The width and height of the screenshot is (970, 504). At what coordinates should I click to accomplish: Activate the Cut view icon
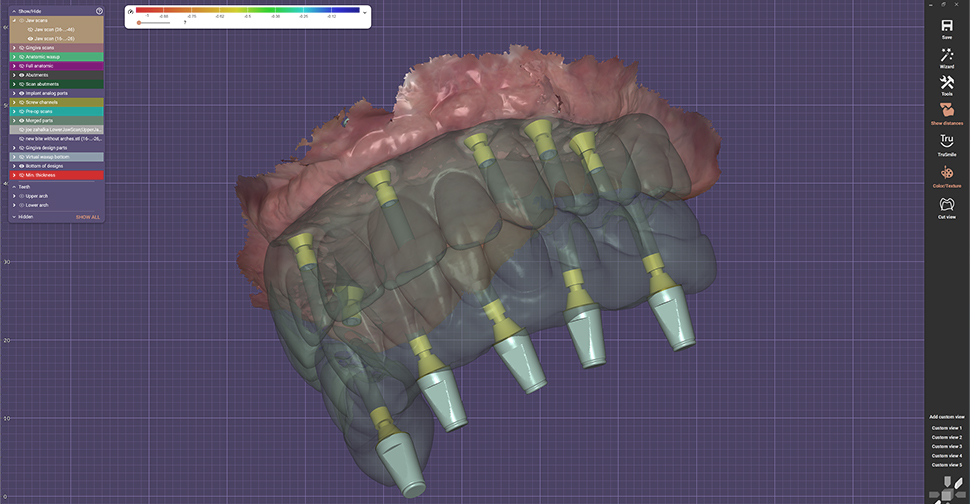[946, 204]
